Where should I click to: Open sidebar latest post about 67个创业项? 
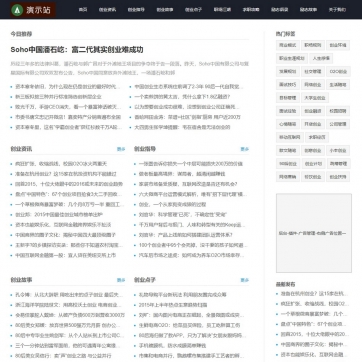tap(314, 324)
